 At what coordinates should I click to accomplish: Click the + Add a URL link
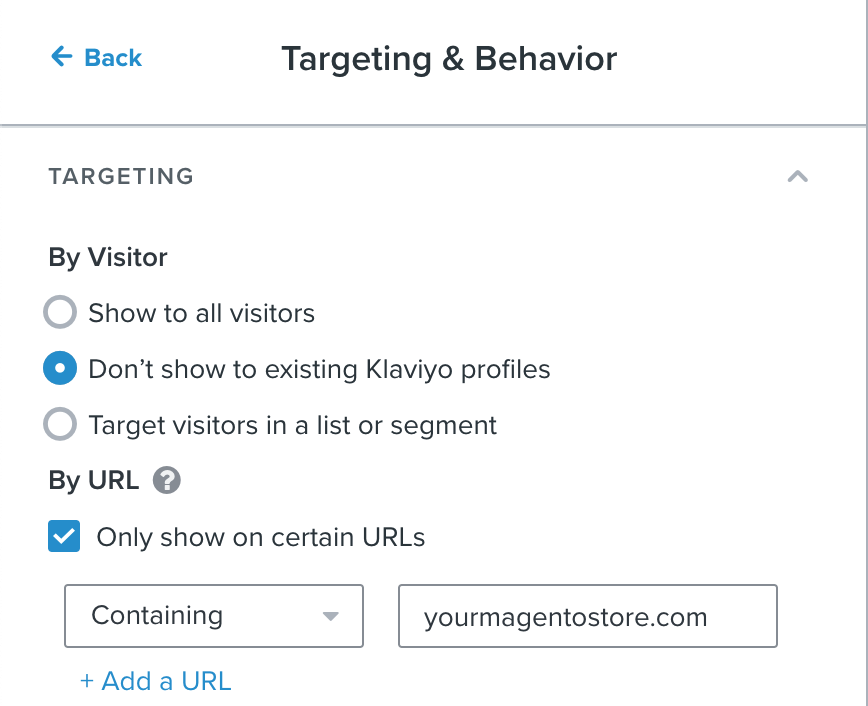[x=155, y=681]
